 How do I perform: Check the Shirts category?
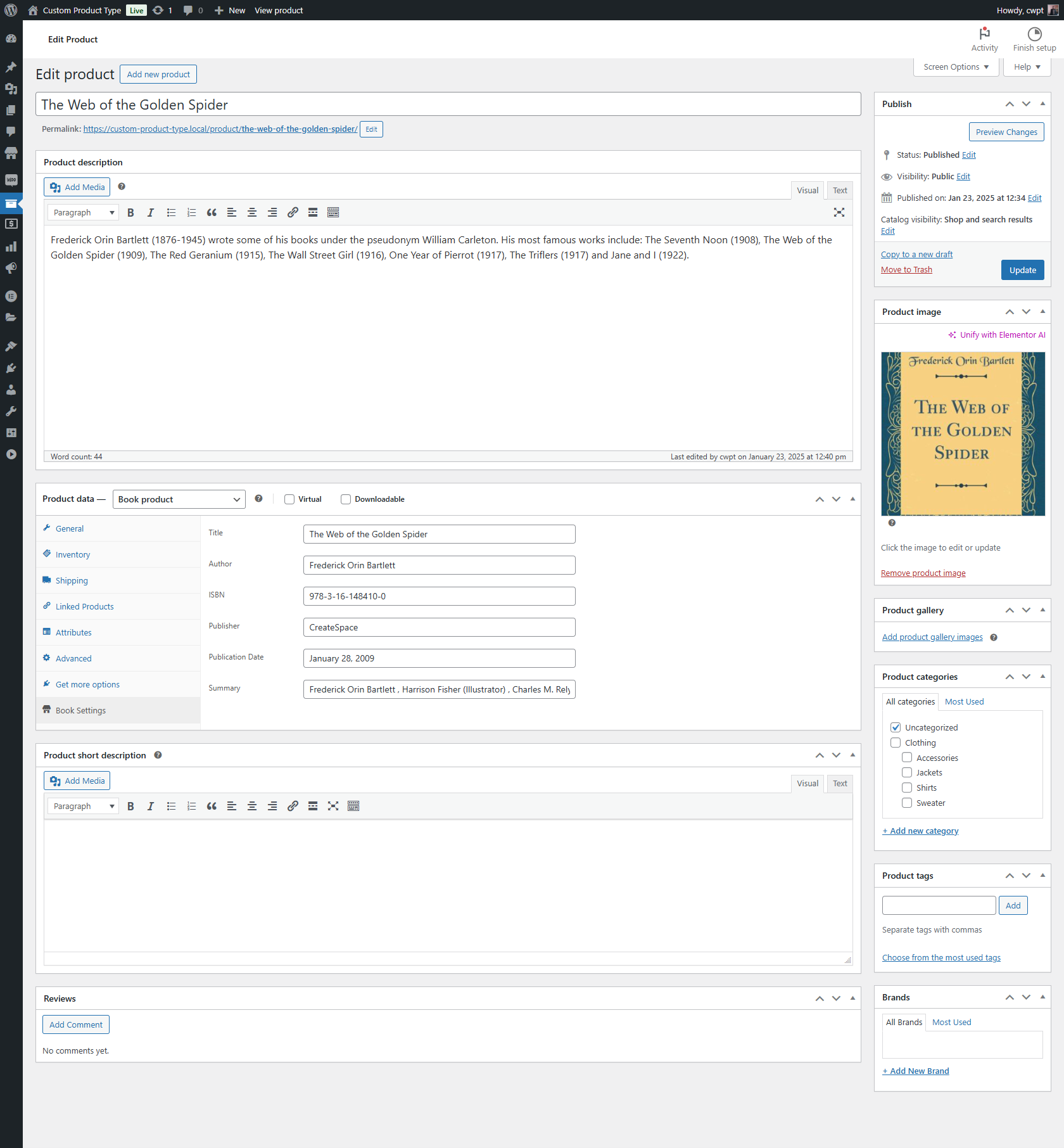point(907,788)
